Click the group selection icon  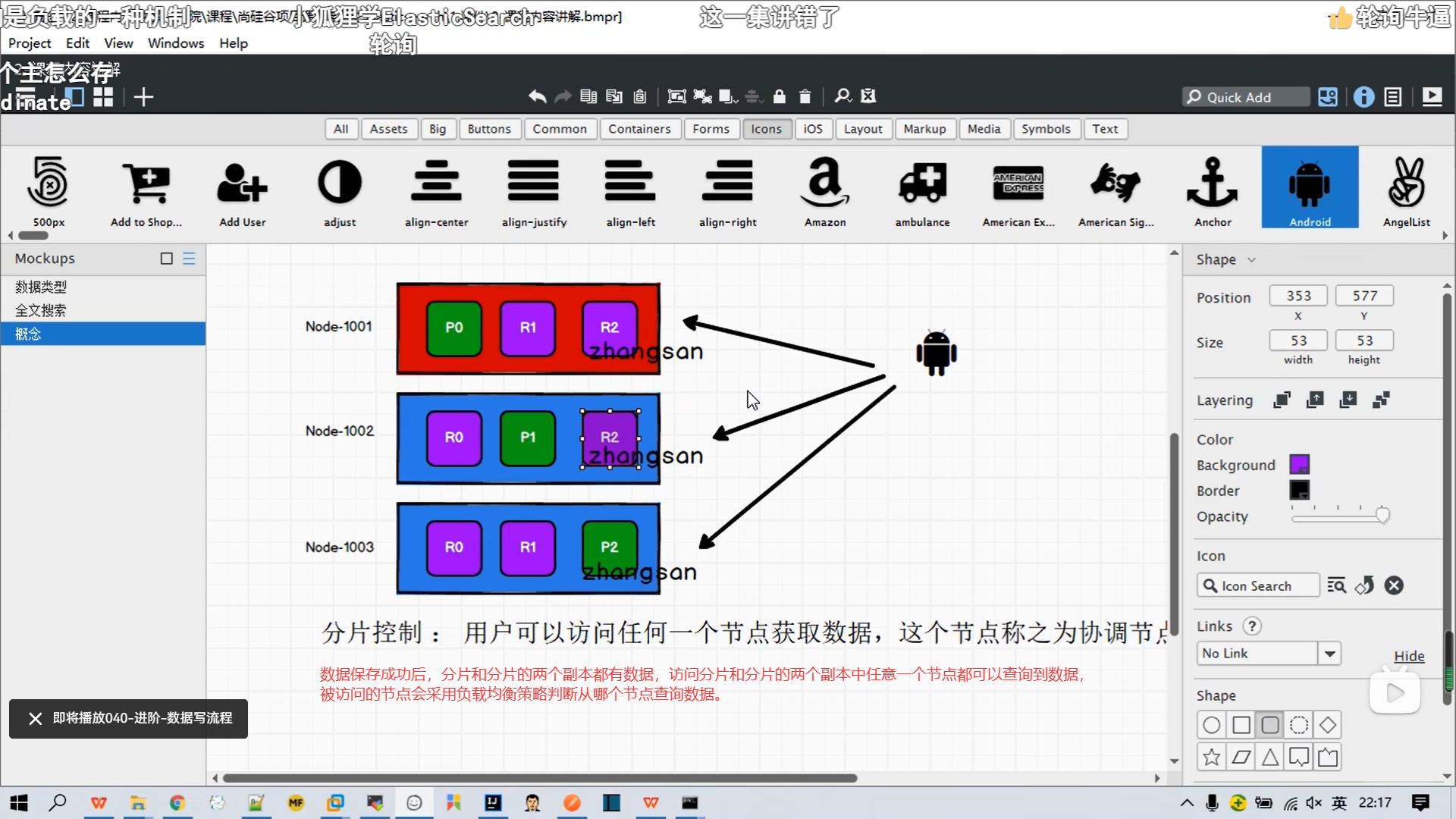tap(676, 96)
